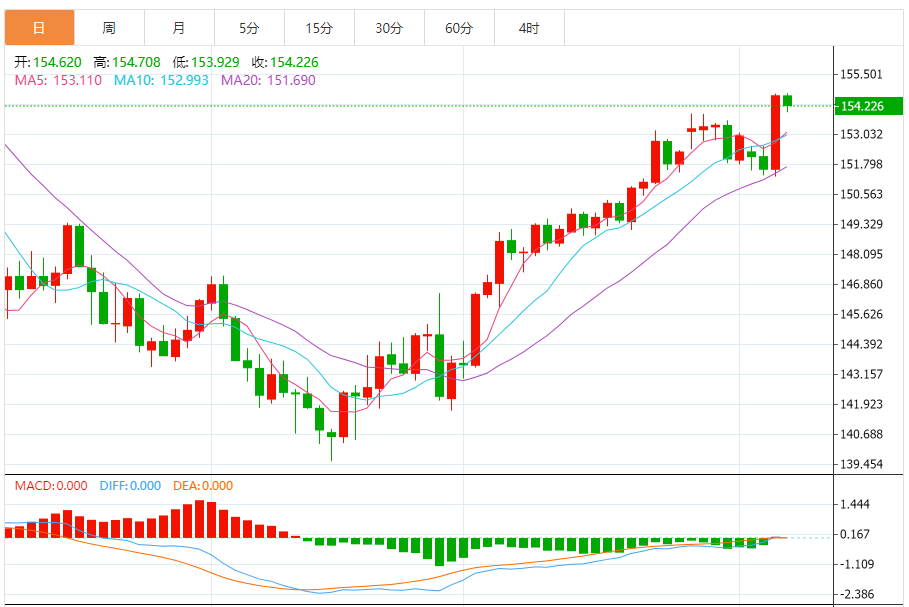Click the 153.032 price axis label
This screenshot has width=909, height=607.
861,135
